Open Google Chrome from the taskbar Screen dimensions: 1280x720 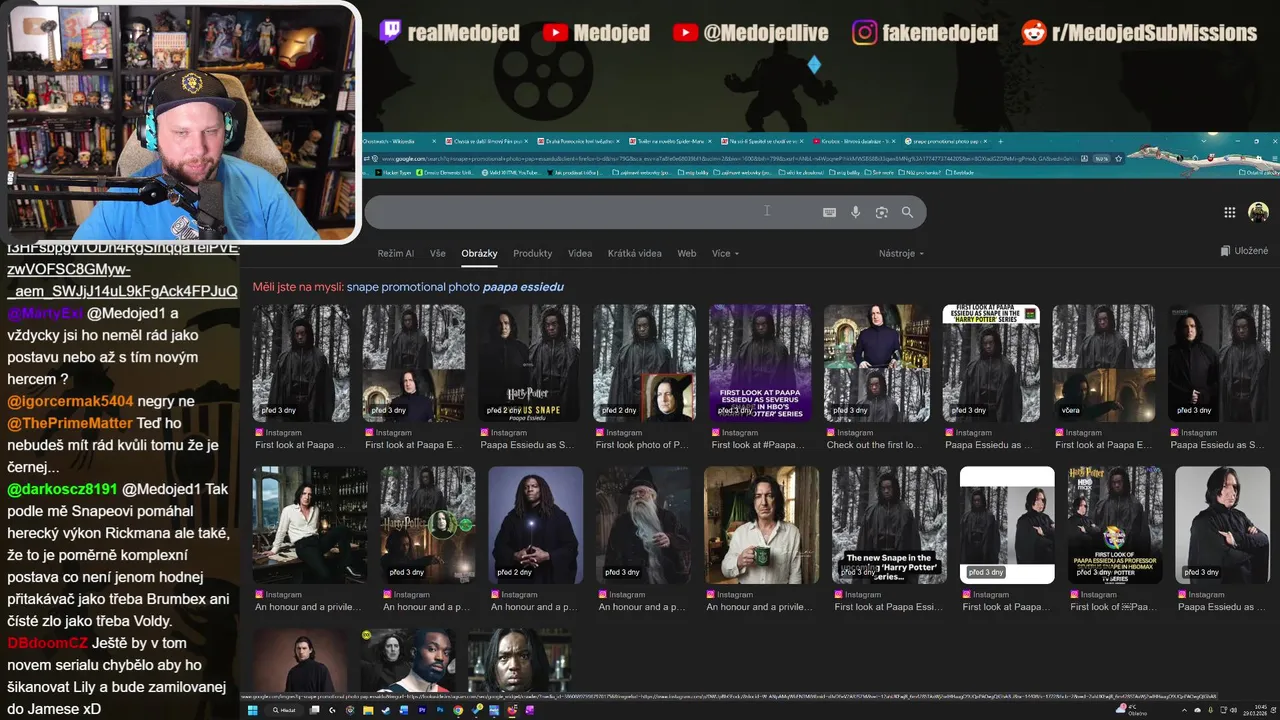point(458,710)
